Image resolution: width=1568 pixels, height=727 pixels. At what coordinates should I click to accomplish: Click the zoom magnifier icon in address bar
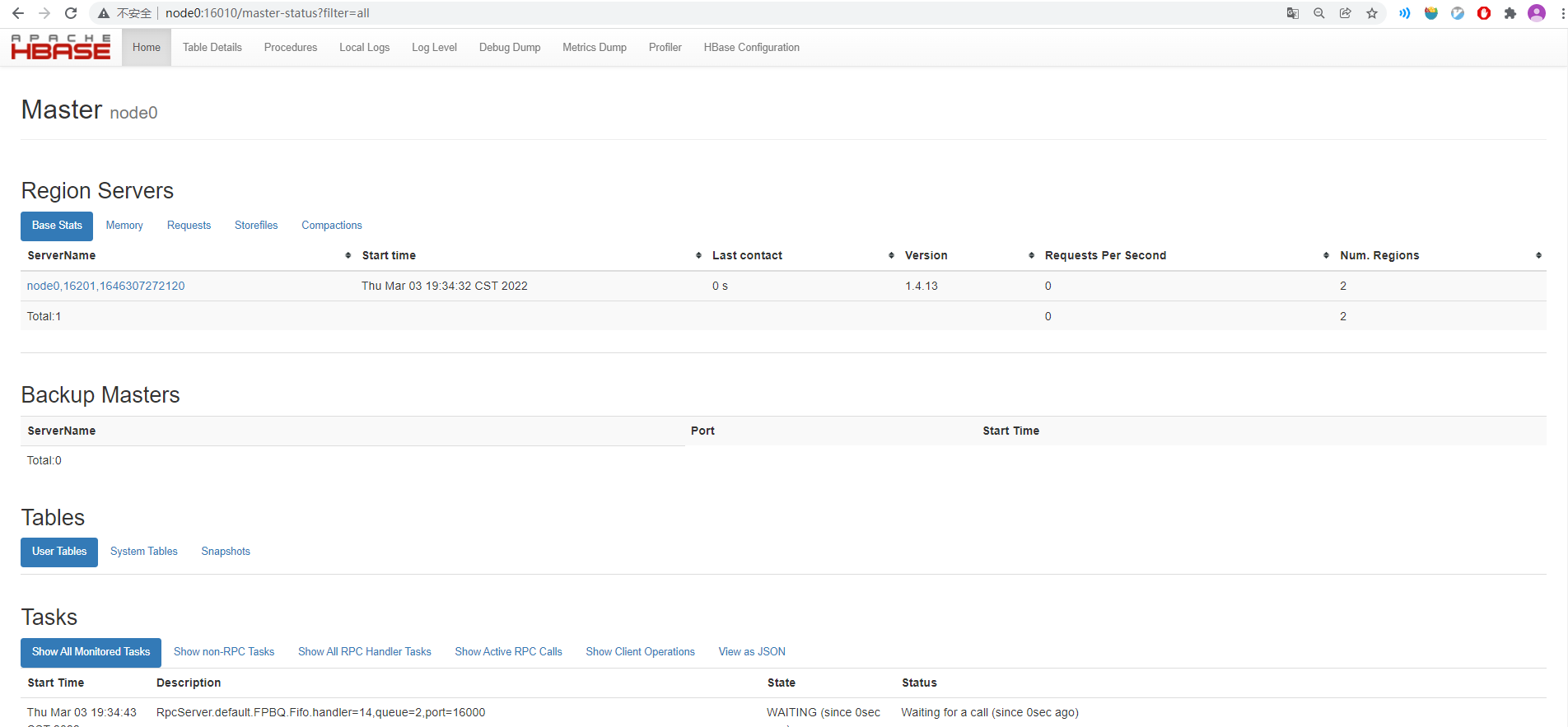pyautogui.click(x=1319, y=13)
